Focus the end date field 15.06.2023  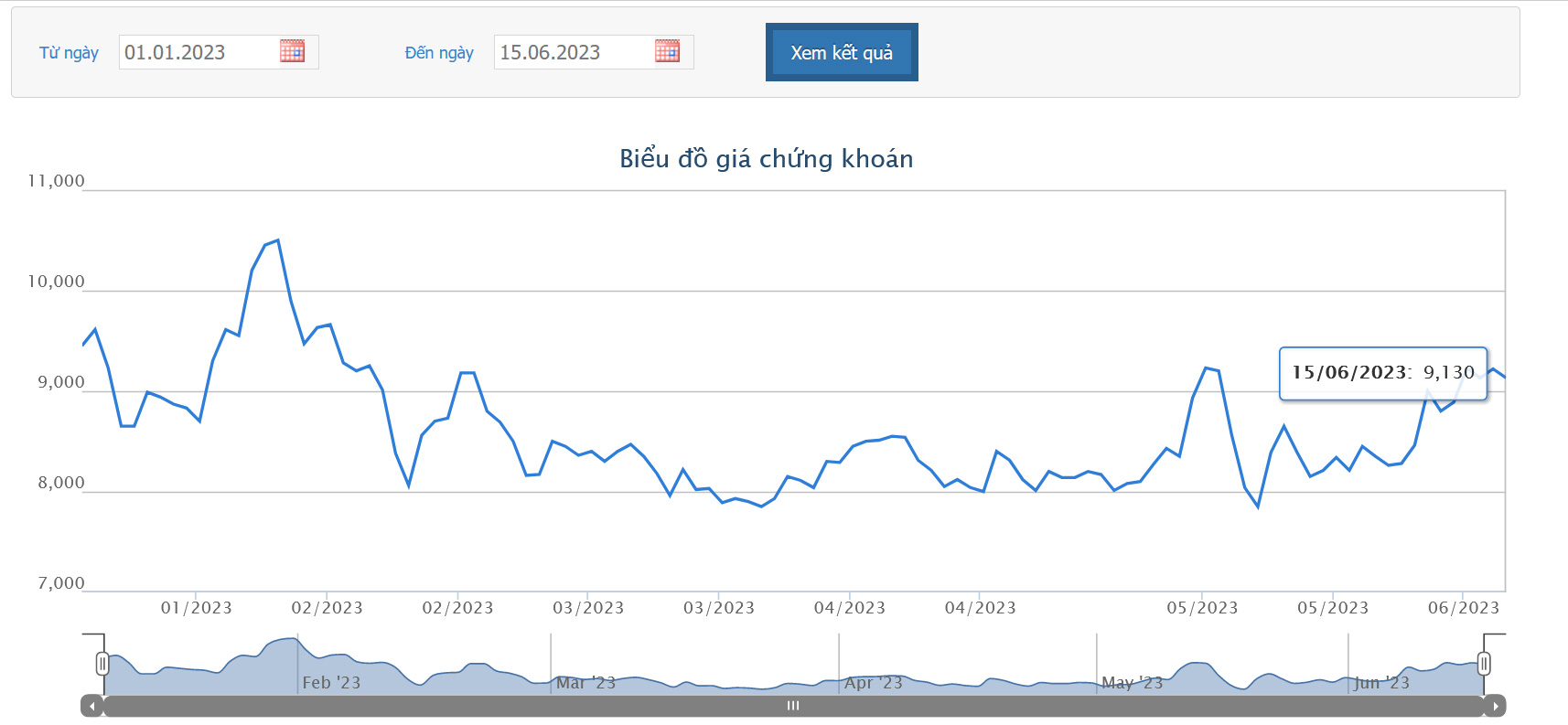click(x=574, y=53)
